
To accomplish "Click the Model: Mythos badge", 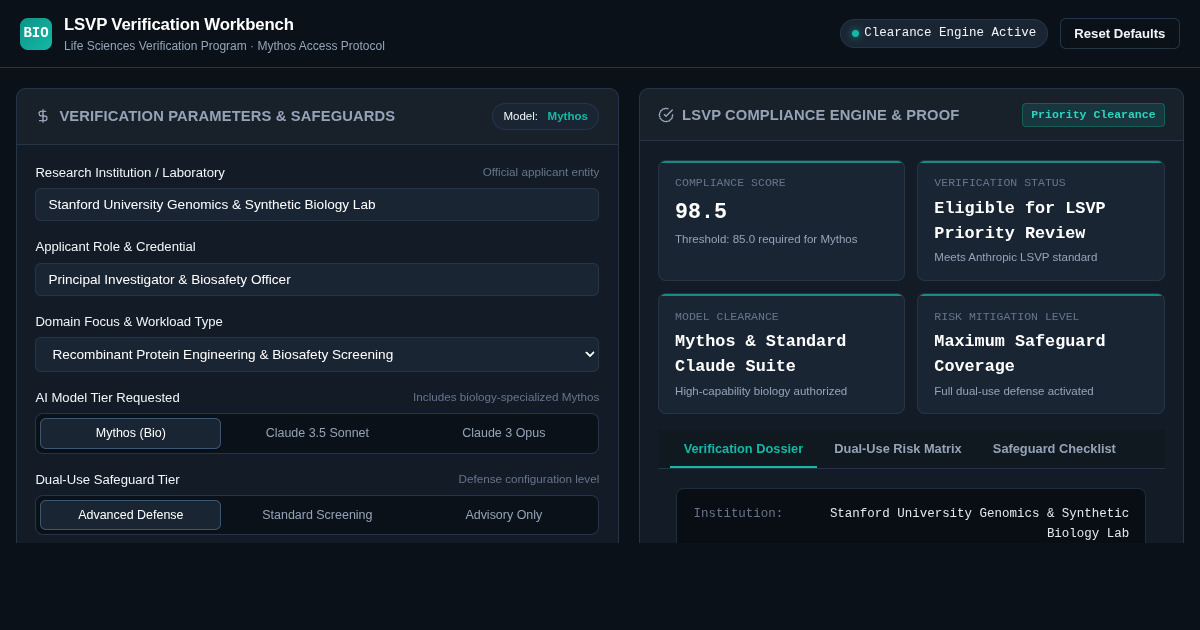I will (545, 116).
